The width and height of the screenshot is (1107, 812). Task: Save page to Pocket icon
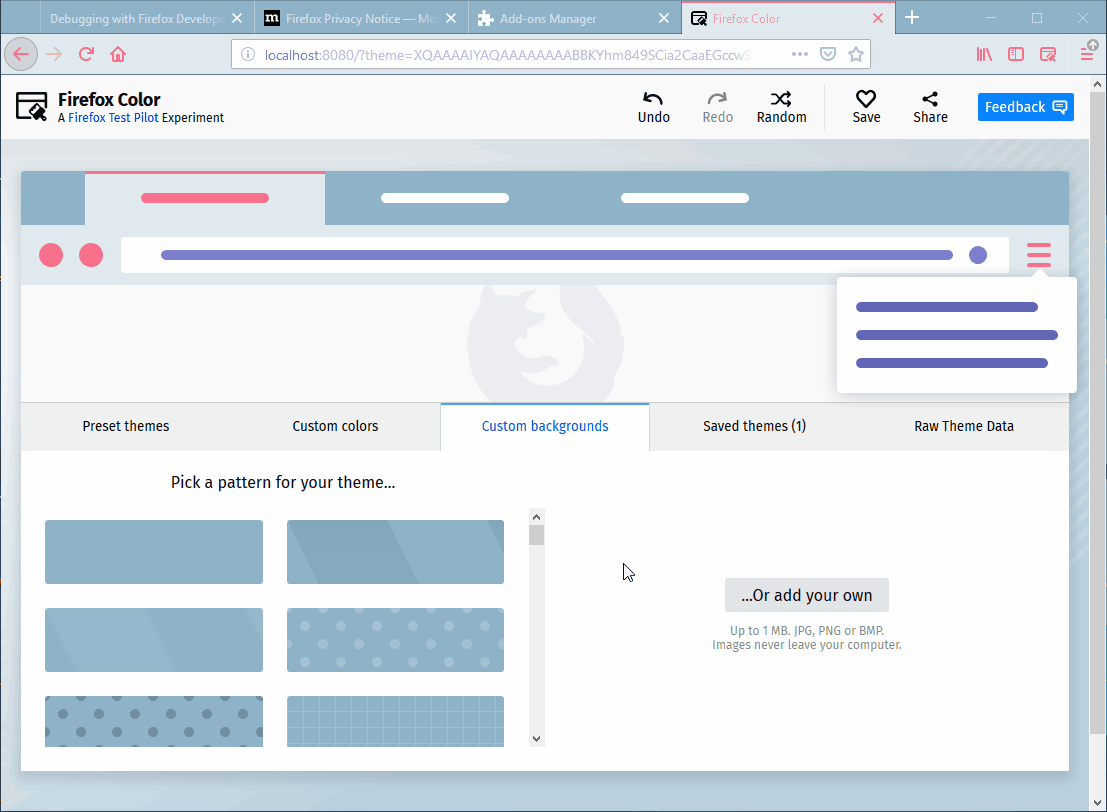point(828,54)
